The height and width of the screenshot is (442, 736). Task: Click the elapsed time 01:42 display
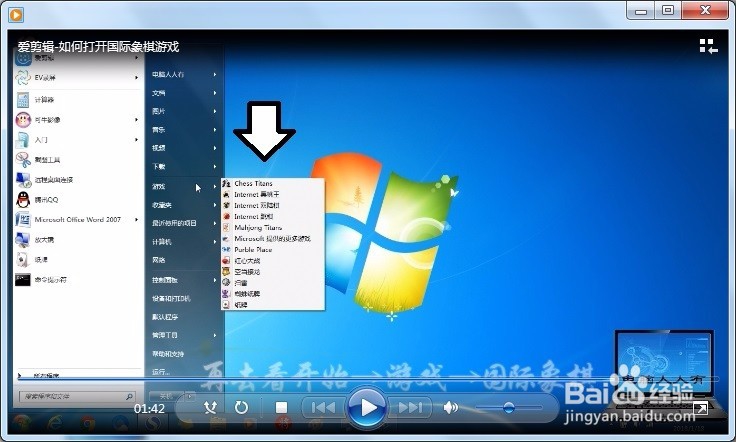(149, 409)
